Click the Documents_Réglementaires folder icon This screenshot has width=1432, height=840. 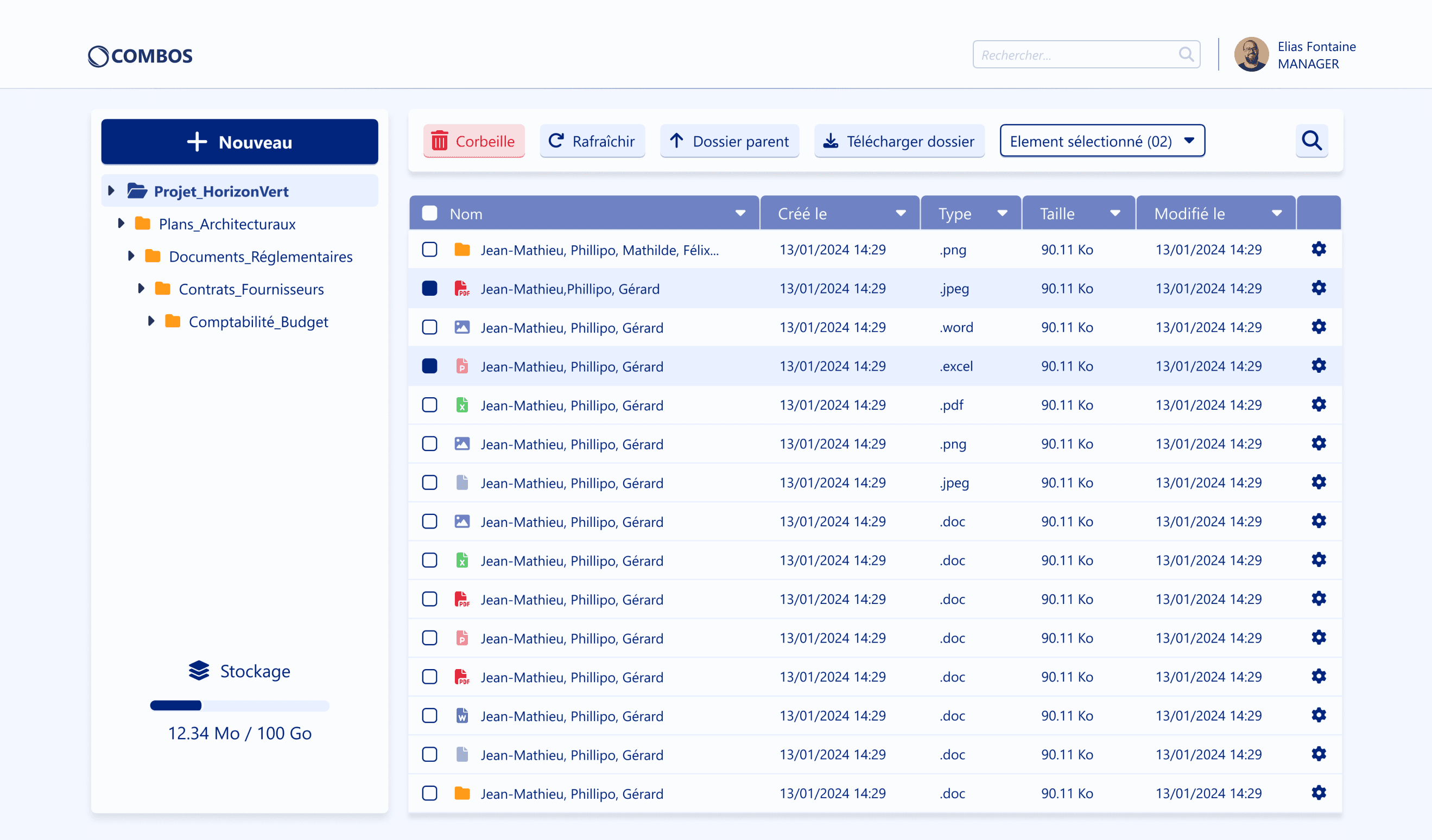pos(153,256)
